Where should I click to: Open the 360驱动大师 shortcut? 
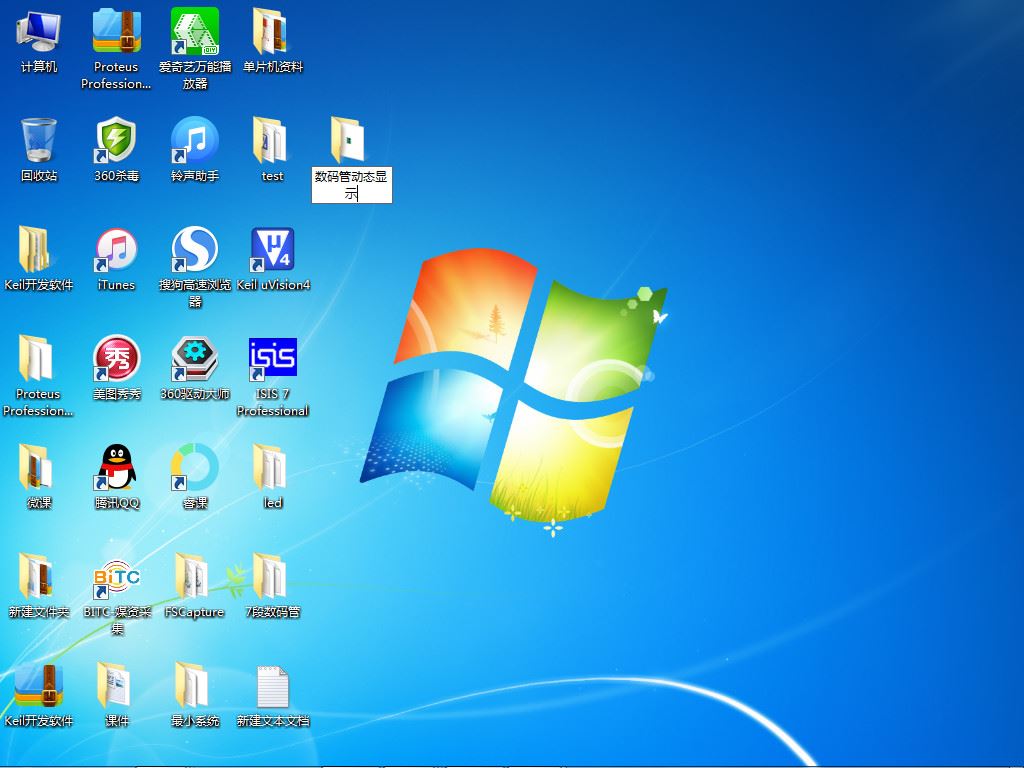click(x=195, y=358)
